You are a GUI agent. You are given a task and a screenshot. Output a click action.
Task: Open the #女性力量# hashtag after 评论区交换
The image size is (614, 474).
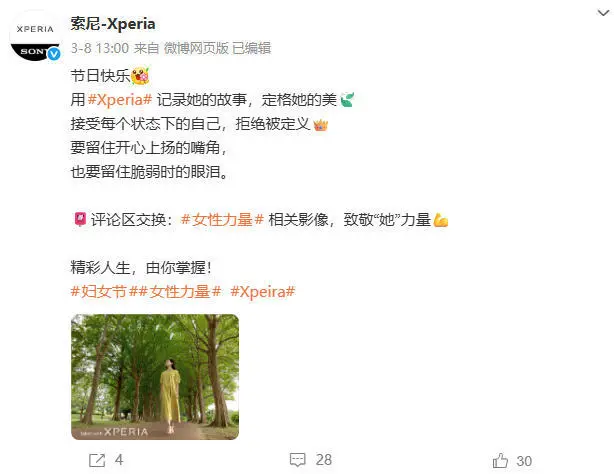(222, 220)
